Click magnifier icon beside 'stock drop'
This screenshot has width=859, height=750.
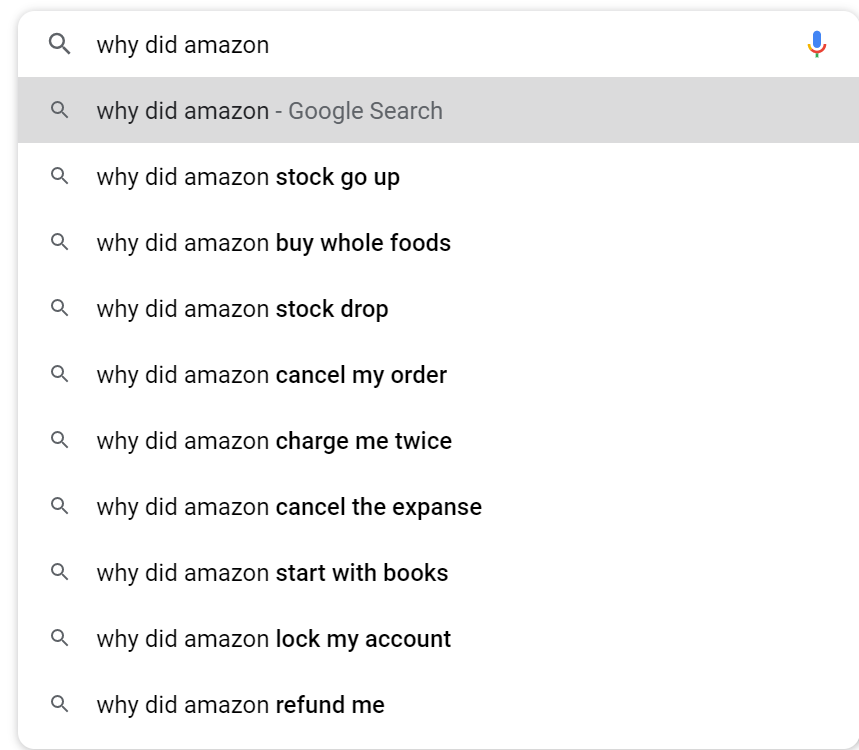click(x=59, y=308)
